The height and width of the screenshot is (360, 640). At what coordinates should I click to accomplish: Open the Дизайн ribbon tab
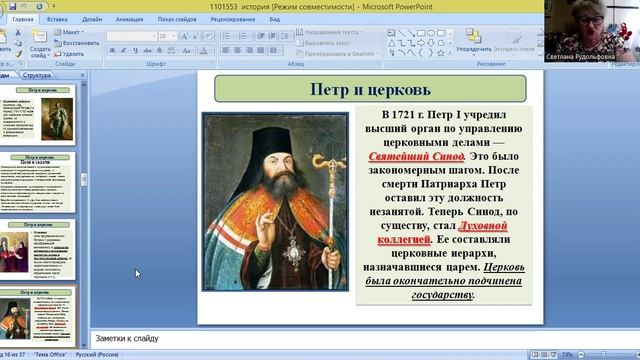pos(92,19)
